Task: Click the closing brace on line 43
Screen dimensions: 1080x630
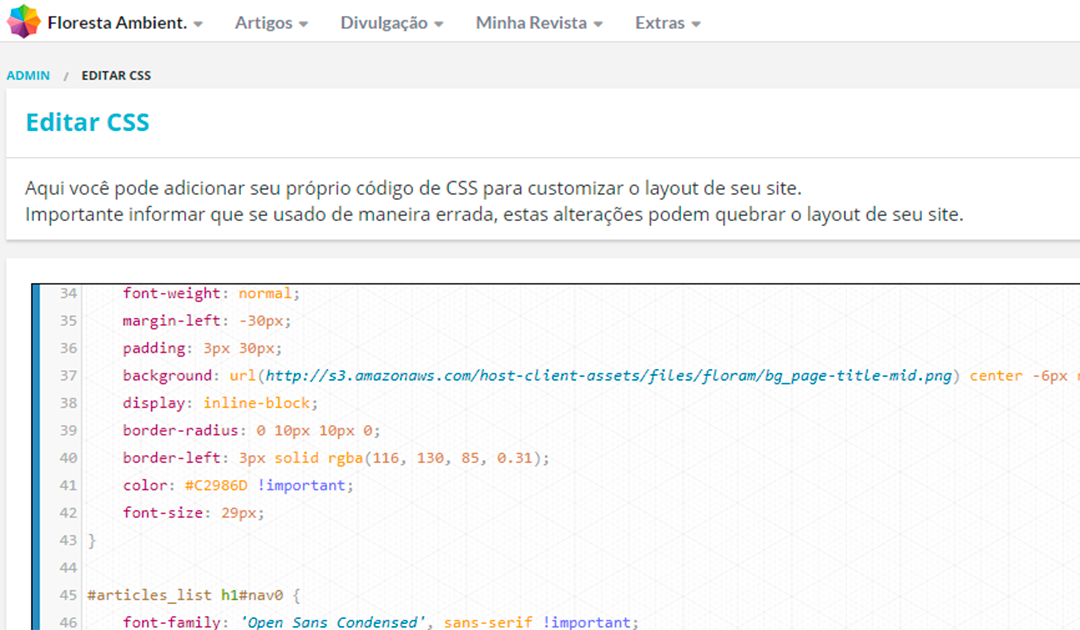Action: click(x=92, y=541)
